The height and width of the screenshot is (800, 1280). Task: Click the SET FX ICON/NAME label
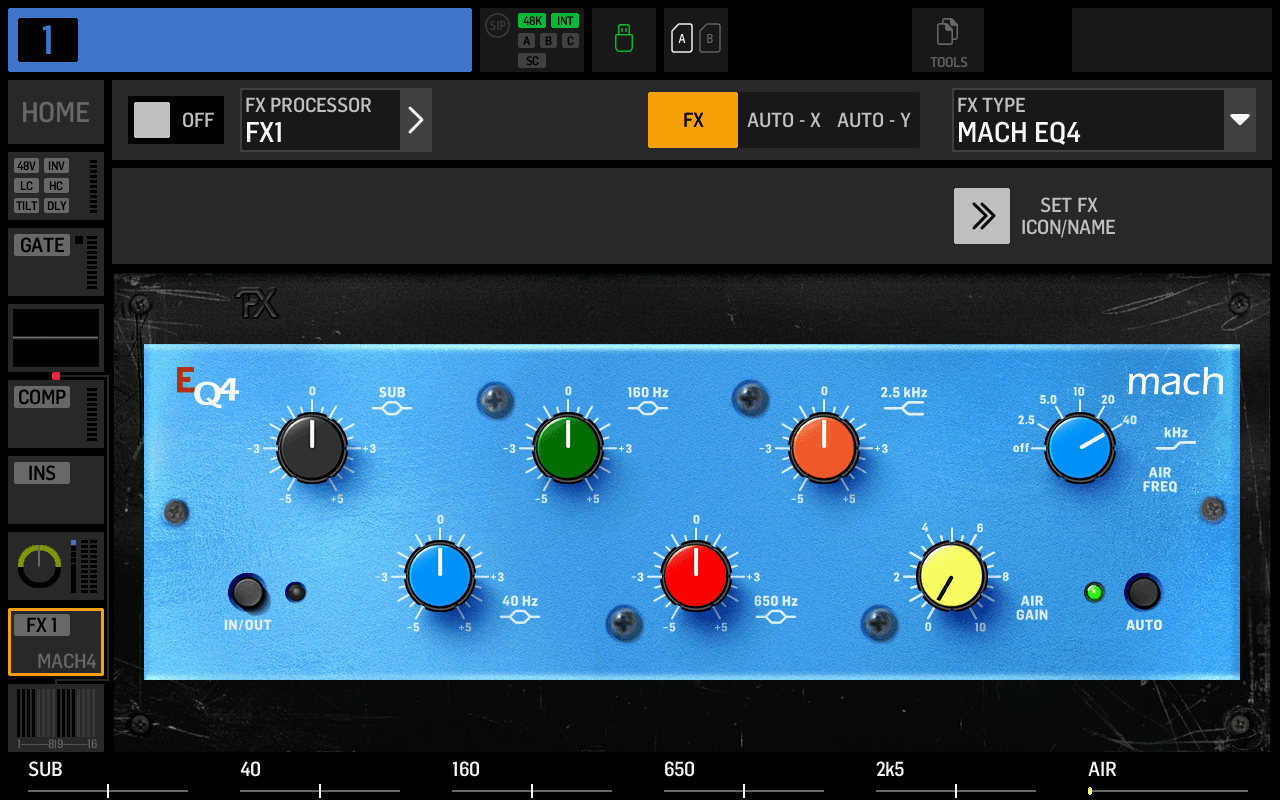coord(1068,216)
